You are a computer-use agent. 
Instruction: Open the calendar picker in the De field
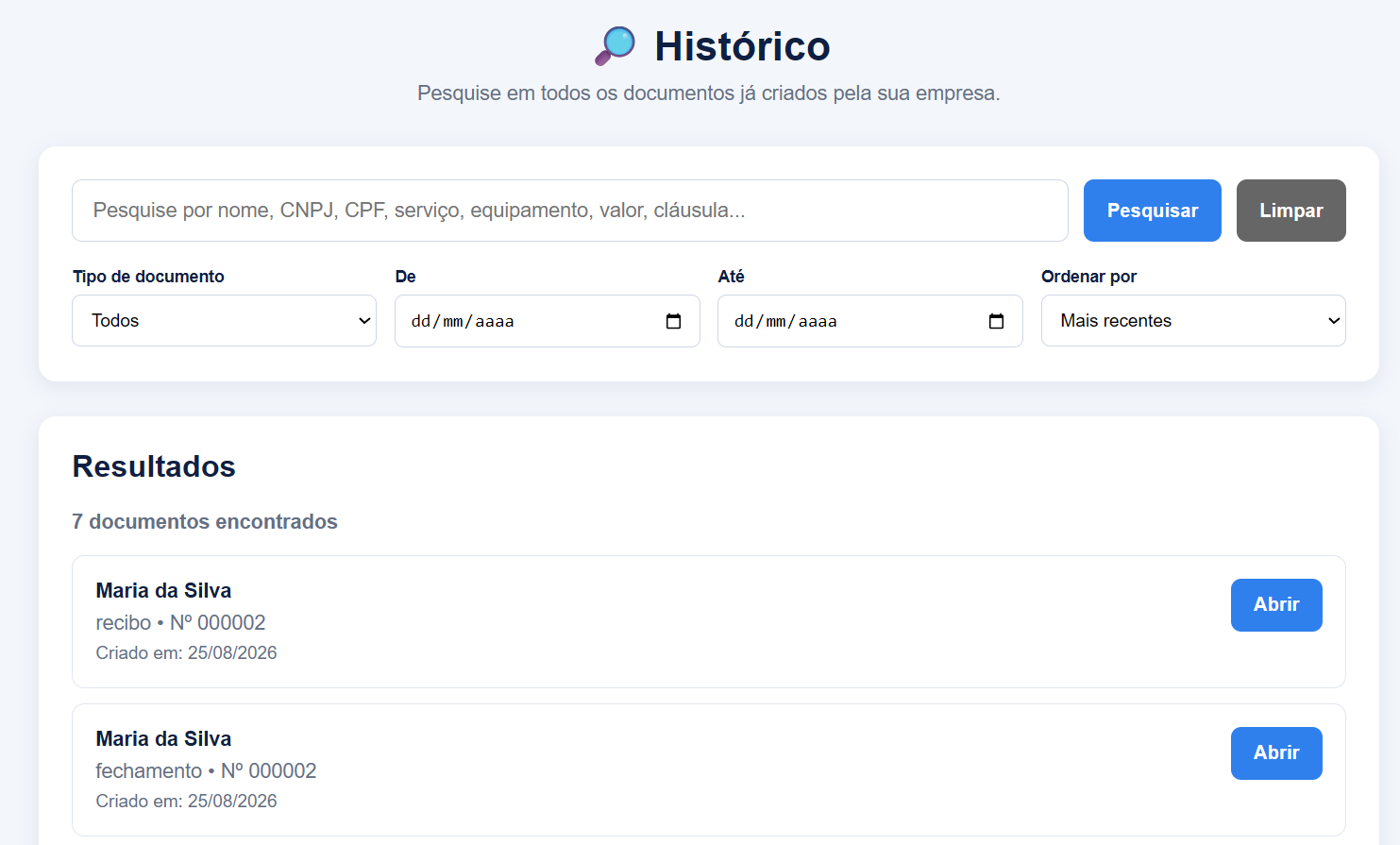tap(673, 321)
